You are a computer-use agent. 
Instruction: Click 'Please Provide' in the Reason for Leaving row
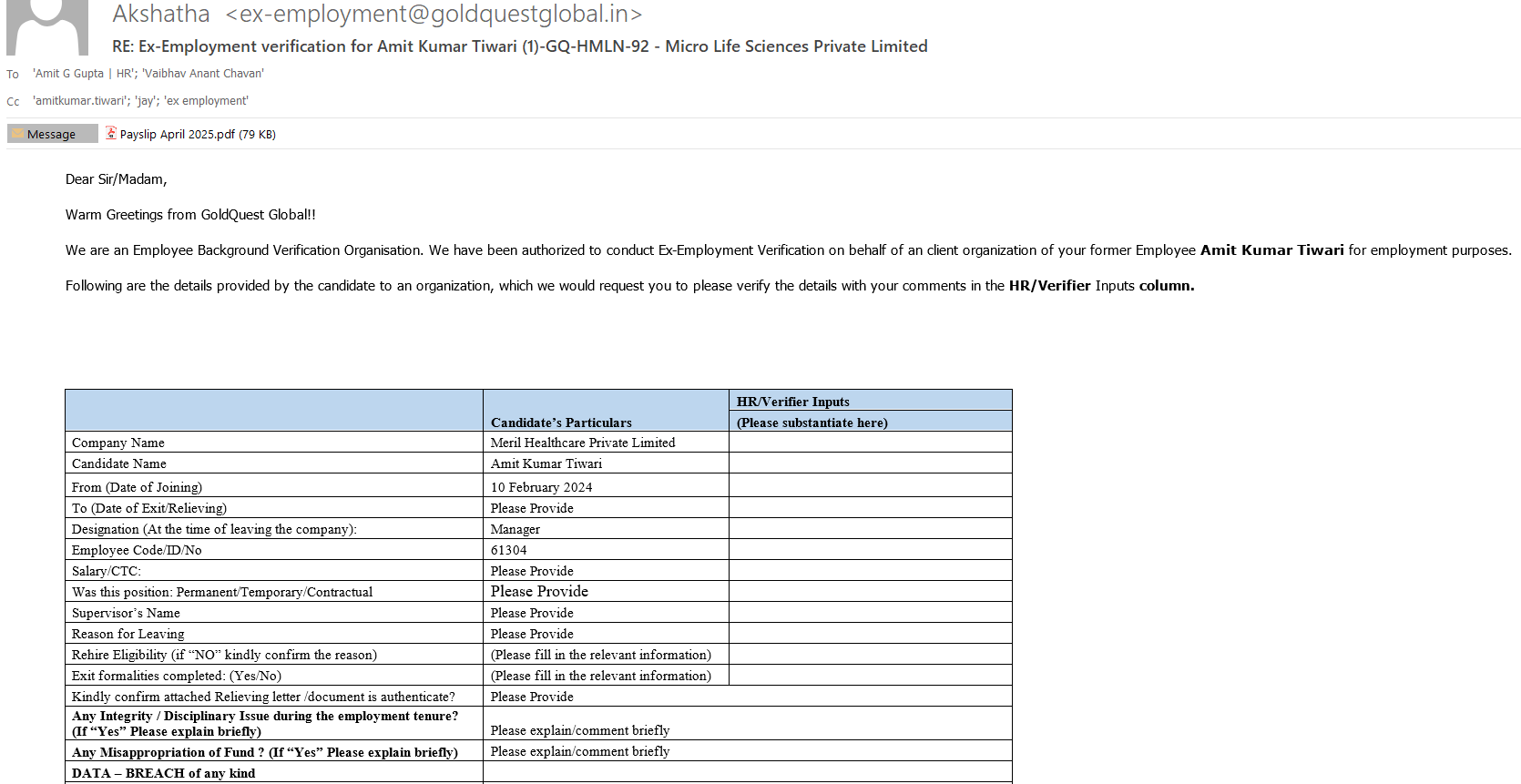tap(532, 634)
